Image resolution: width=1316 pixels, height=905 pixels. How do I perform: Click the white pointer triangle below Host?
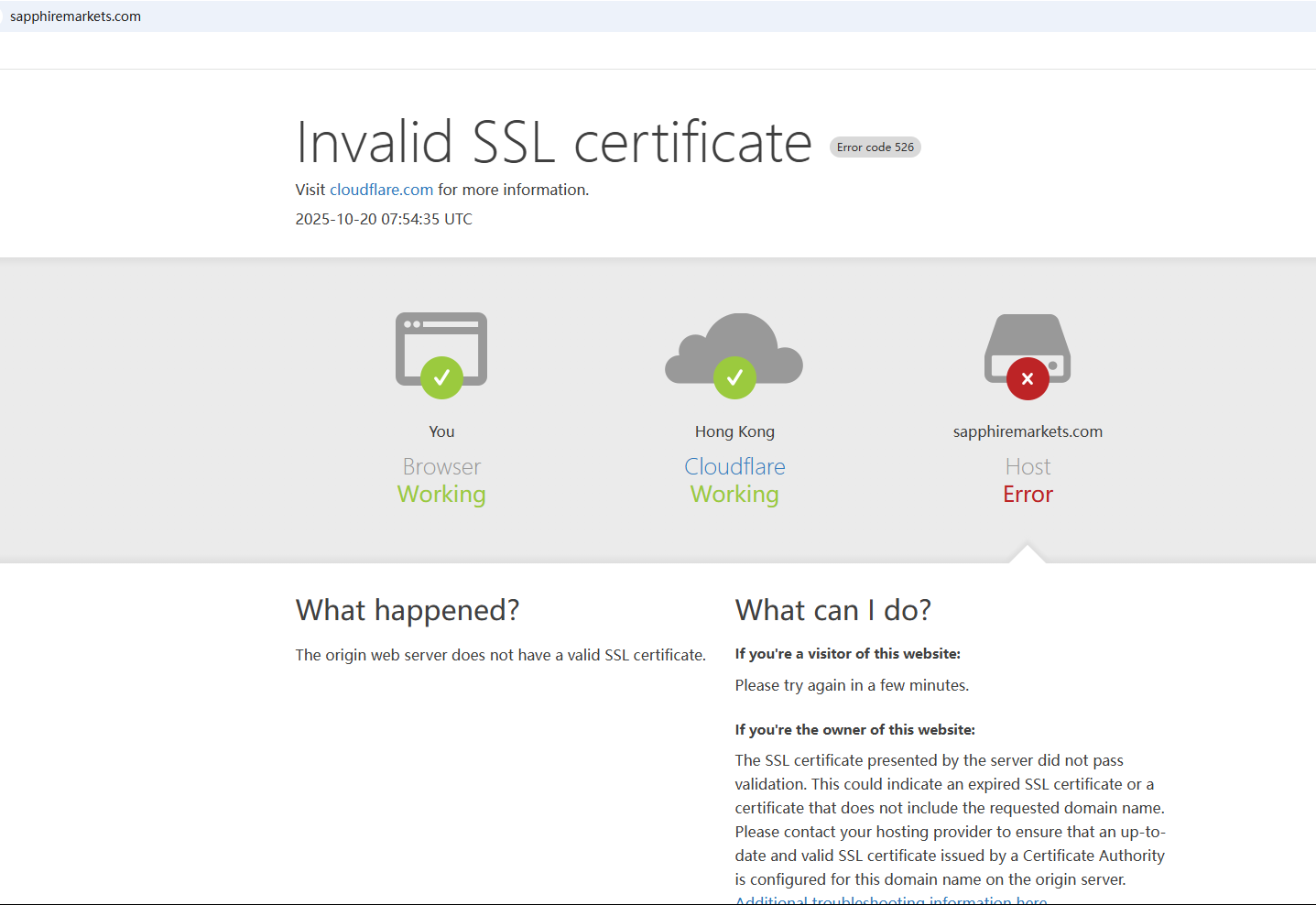1028,554
